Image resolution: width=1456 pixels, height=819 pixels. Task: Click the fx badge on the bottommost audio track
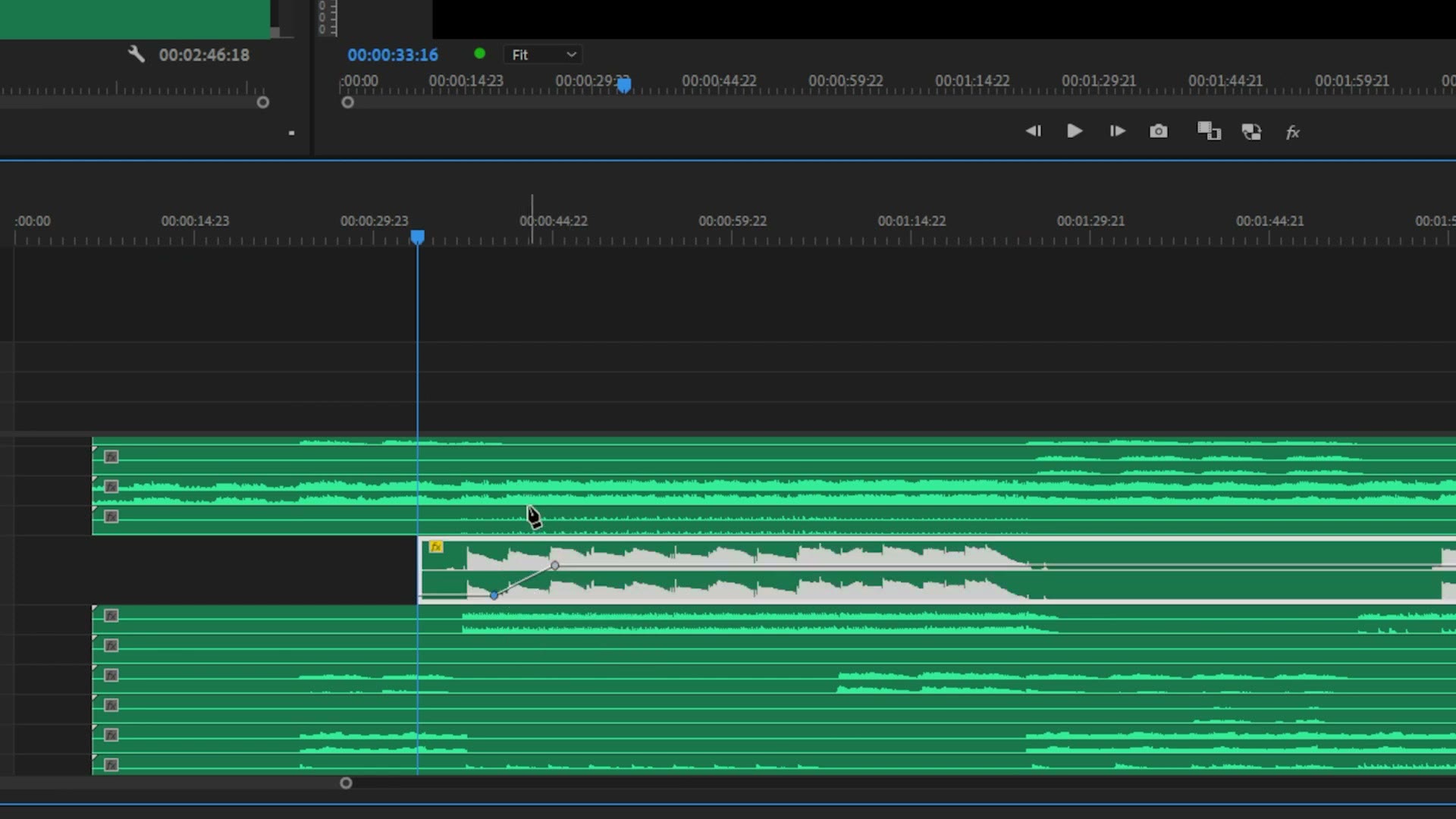[x=111, y=765]
